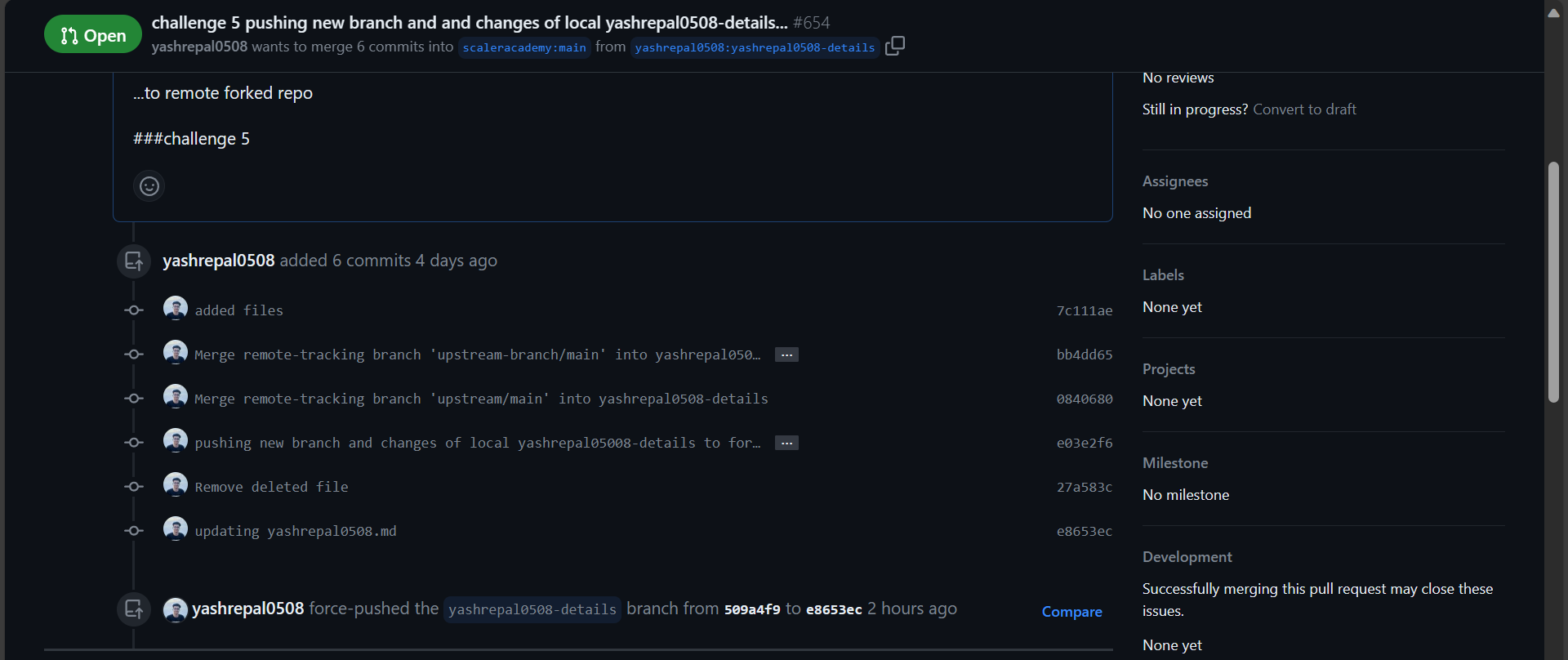Click the force-push event icon

coord(133,609)
